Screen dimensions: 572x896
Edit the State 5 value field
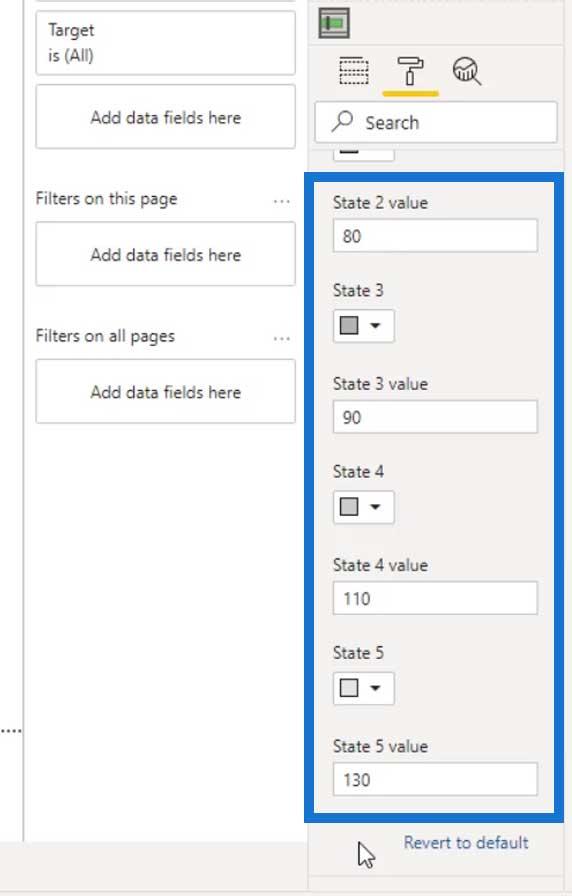coord(435,779)
